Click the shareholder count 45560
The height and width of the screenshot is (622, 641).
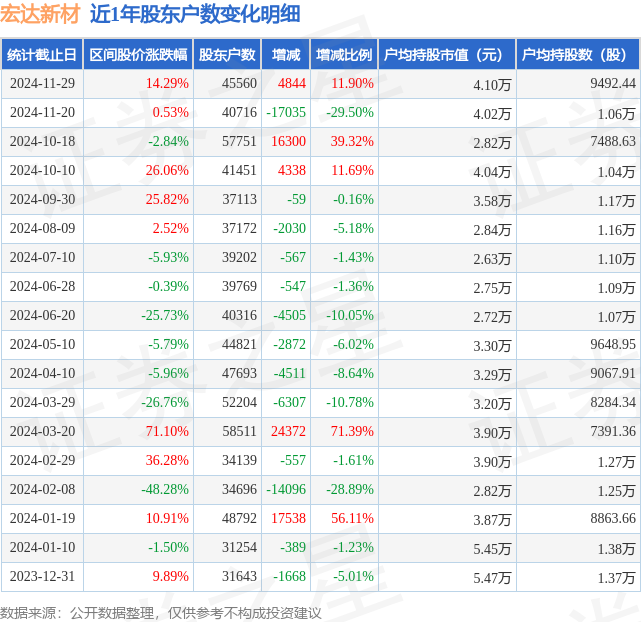[x=240, y=83]
